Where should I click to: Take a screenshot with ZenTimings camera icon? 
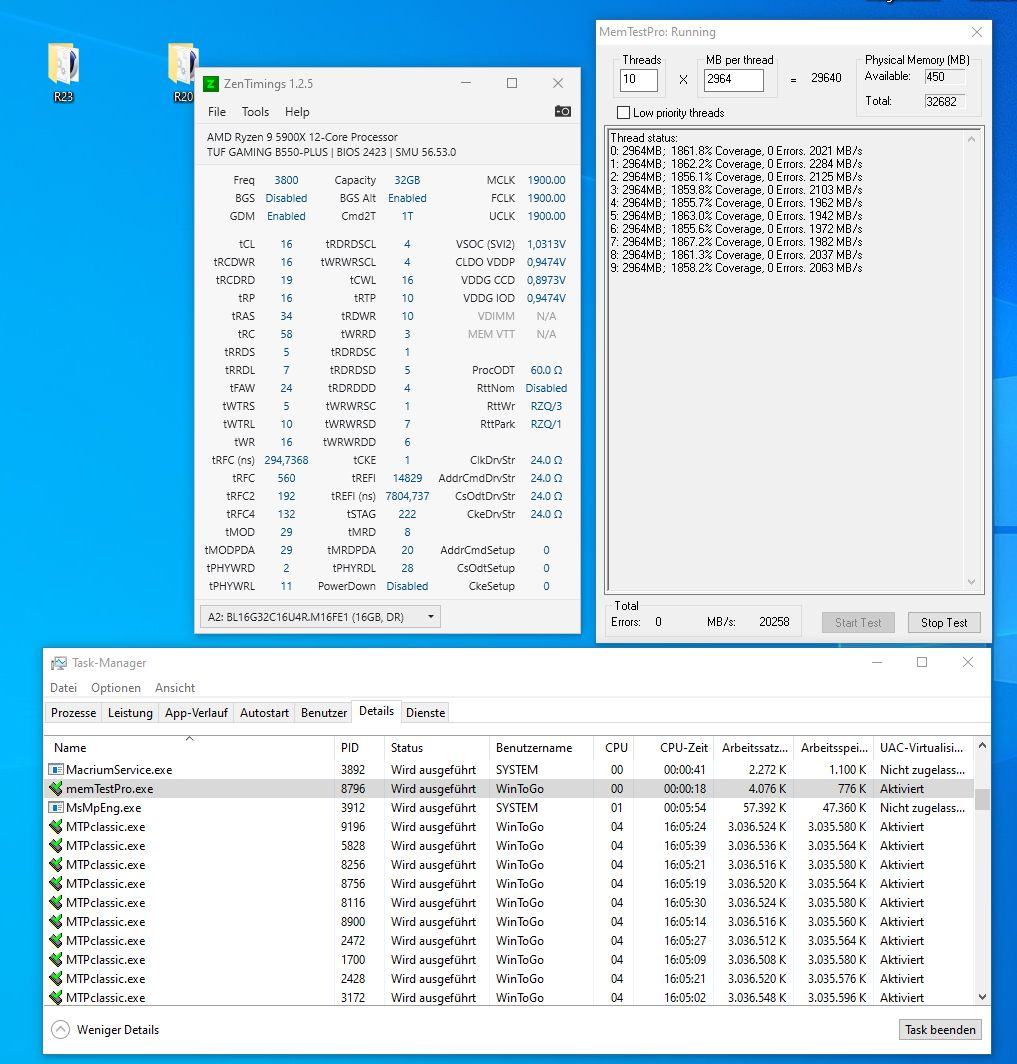click(562, 111)
